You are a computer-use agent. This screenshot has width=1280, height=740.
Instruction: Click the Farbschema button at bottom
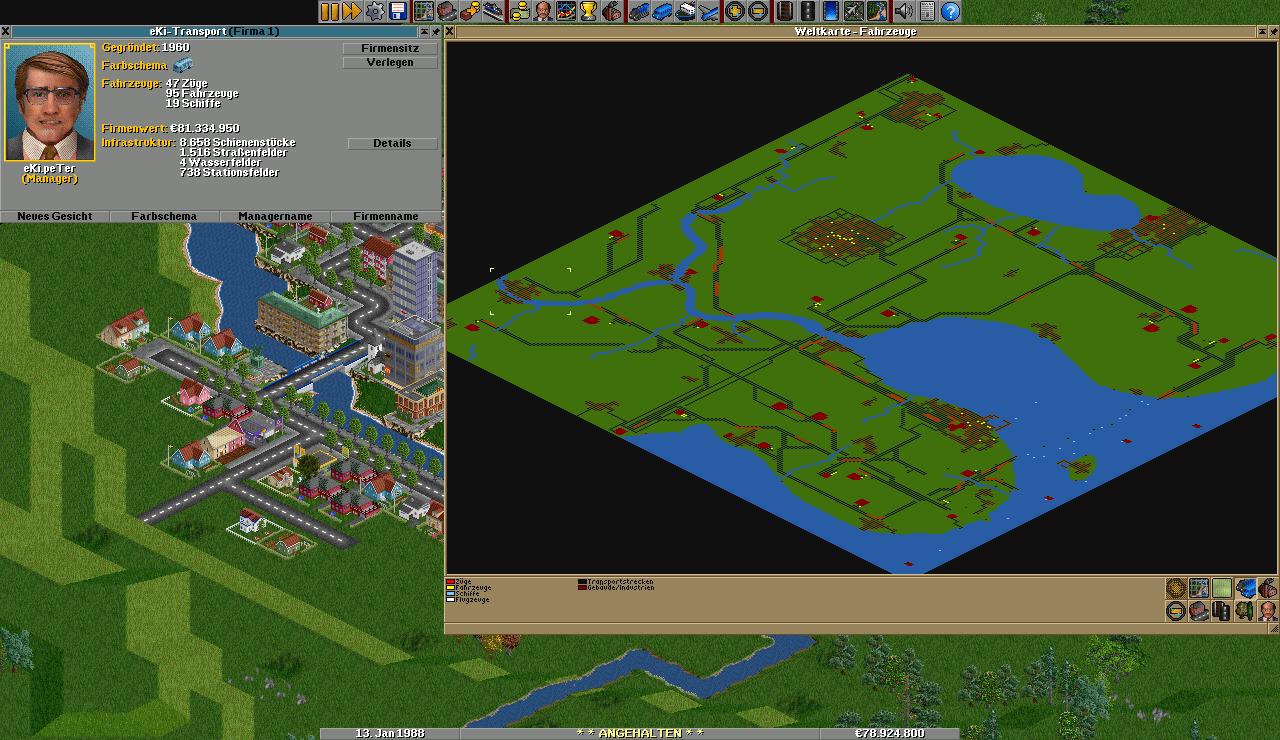[164, 217]
